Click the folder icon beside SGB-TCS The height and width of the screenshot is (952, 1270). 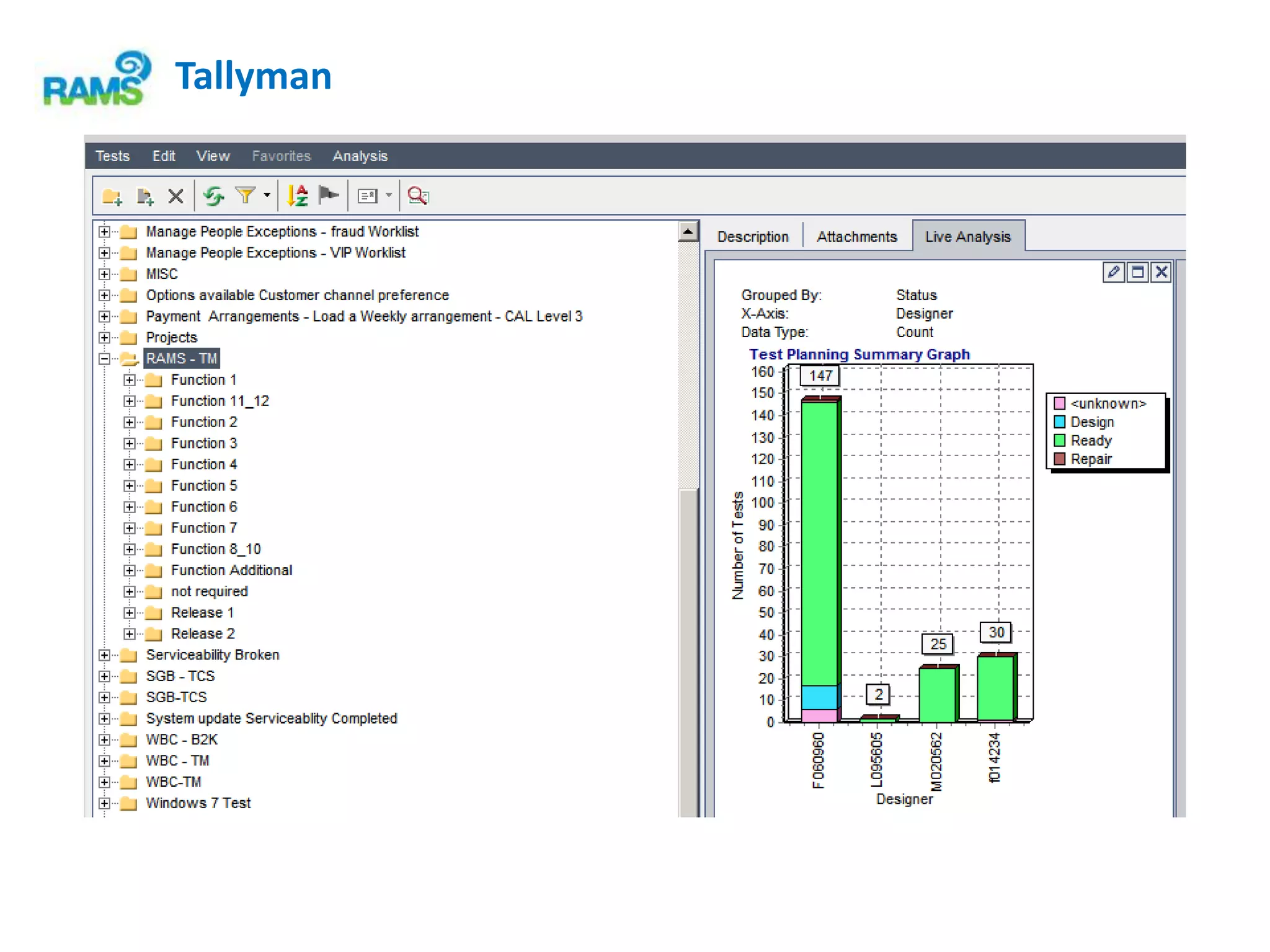click(128, 698)
